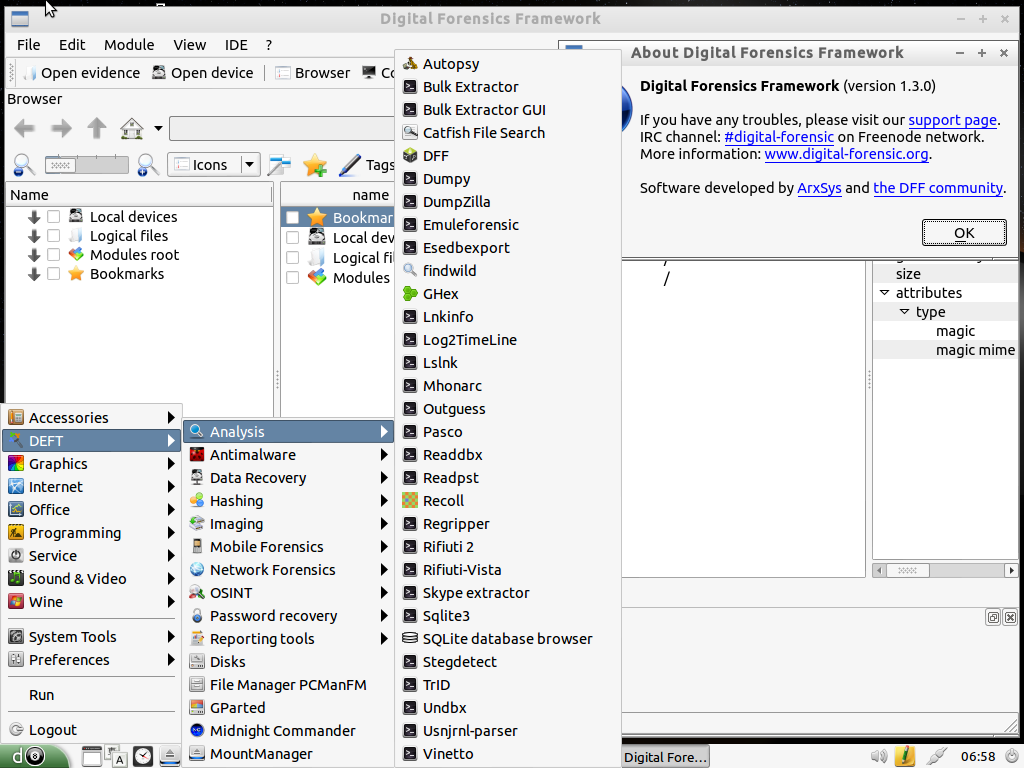This screenshot has height=768, width=1024.
Task: Tick the checkbox beside the Local devices row in the name list
Action: 293,238
